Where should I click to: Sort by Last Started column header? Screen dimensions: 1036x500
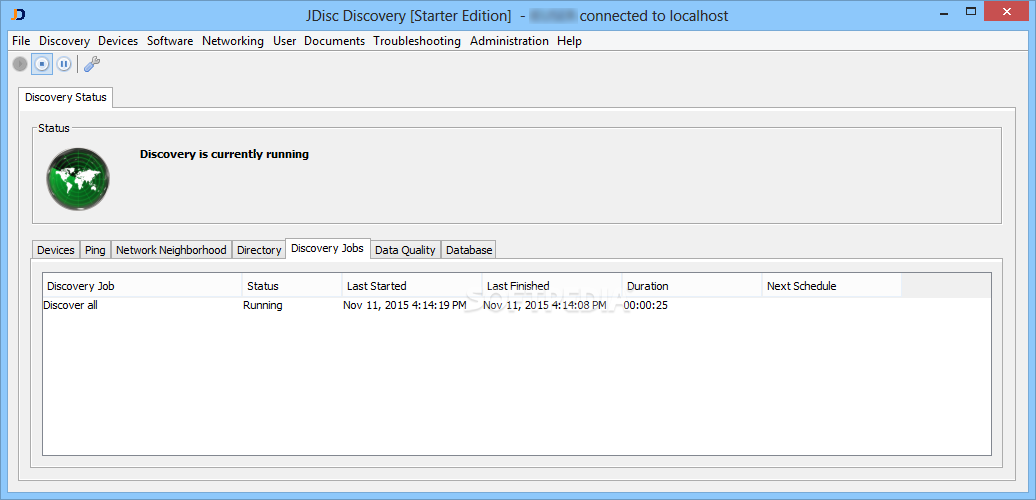point(412,286)
